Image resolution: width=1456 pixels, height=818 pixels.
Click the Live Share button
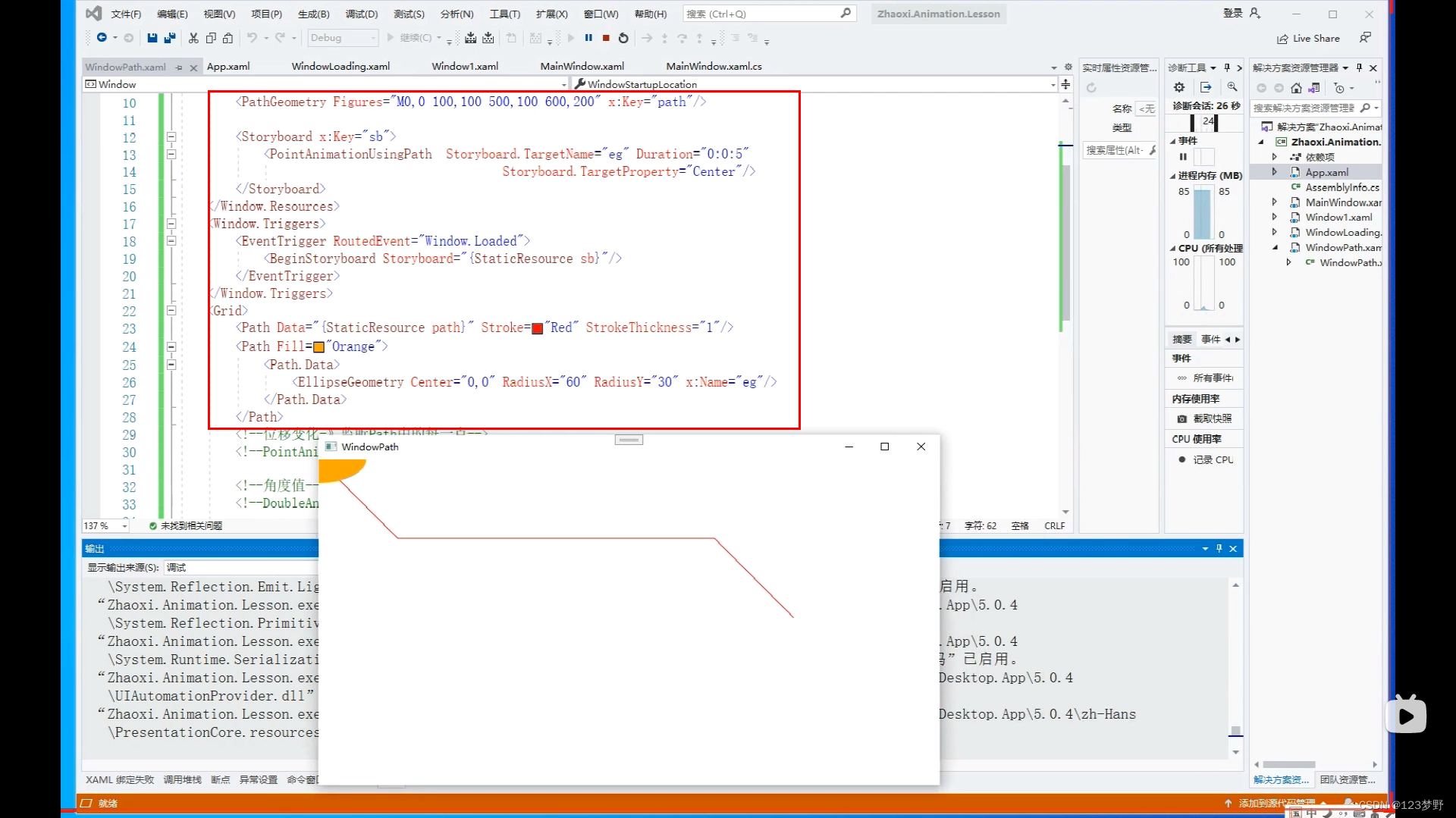pyautogui.click(x=1308, y=38)
